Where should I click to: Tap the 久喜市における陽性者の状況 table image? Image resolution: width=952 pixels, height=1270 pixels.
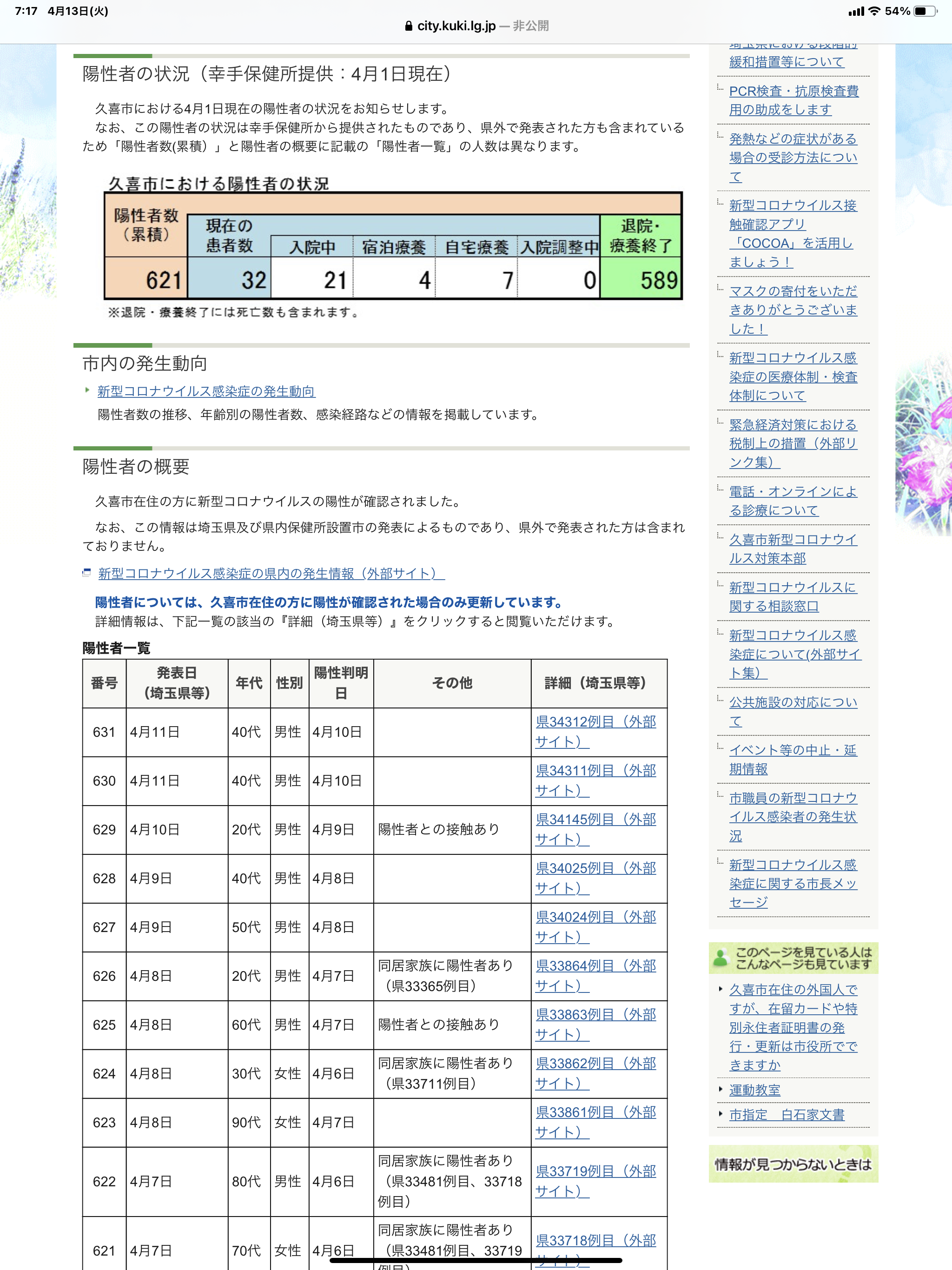pos(393,246)
